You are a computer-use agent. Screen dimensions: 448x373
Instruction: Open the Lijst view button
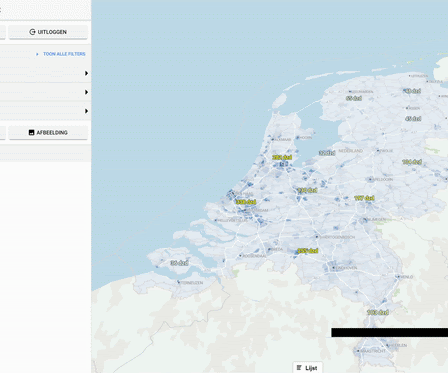307,368
